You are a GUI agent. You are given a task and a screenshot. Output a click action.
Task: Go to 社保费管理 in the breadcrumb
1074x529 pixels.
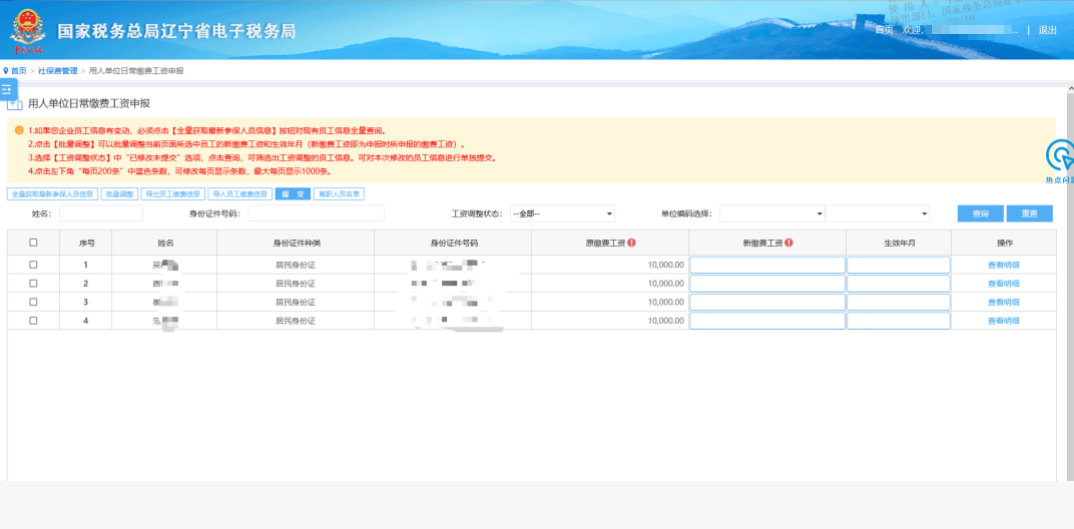click(59, 71)
